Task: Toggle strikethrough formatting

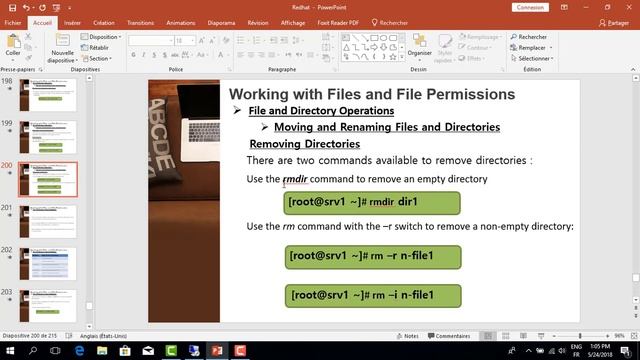Action: [175, 55]
